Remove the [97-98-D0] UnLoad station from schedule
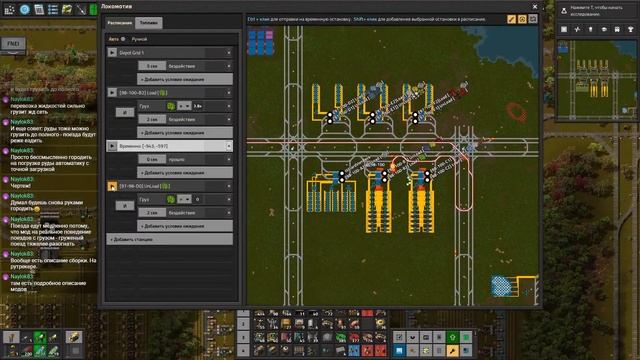This screenshot has width=640, height=360. (x=229, y=186)
